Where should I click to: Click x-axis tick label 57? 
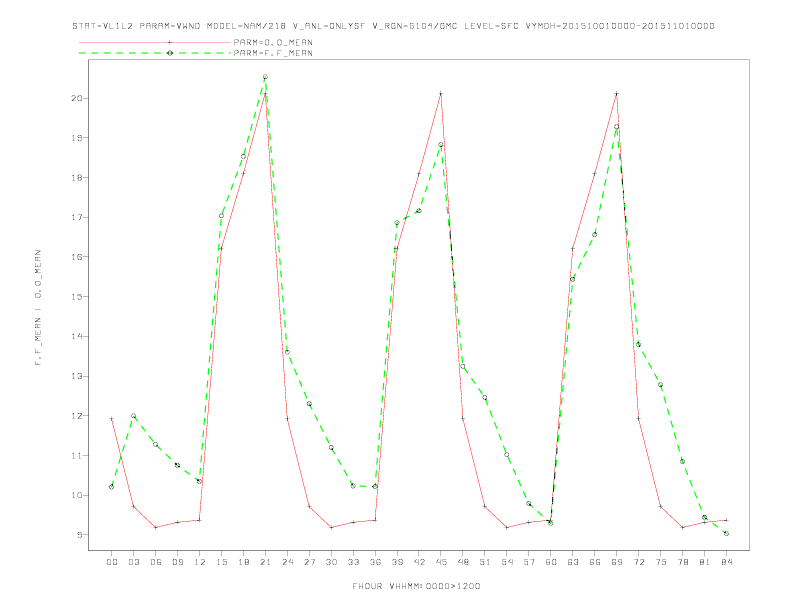[529, 562]
